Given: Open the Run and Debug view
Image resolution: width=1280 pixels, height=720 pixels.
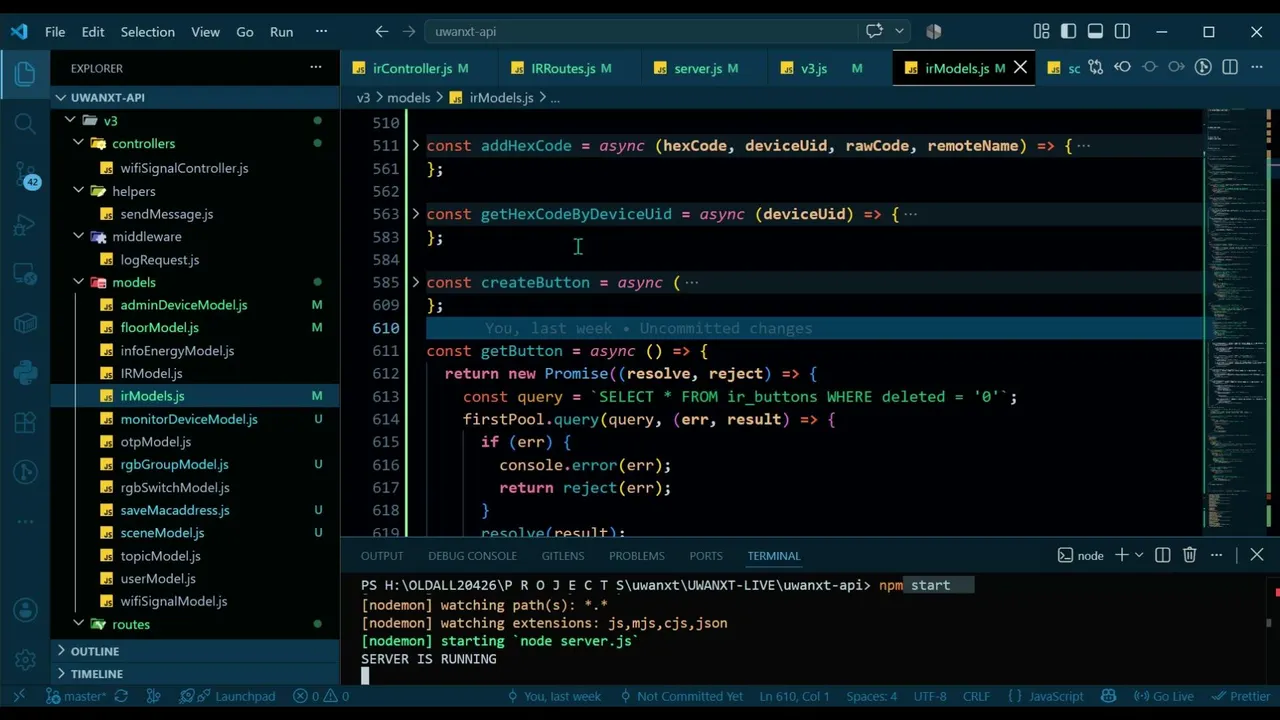Looking at the screenshot, I should [x=25, y=226].
